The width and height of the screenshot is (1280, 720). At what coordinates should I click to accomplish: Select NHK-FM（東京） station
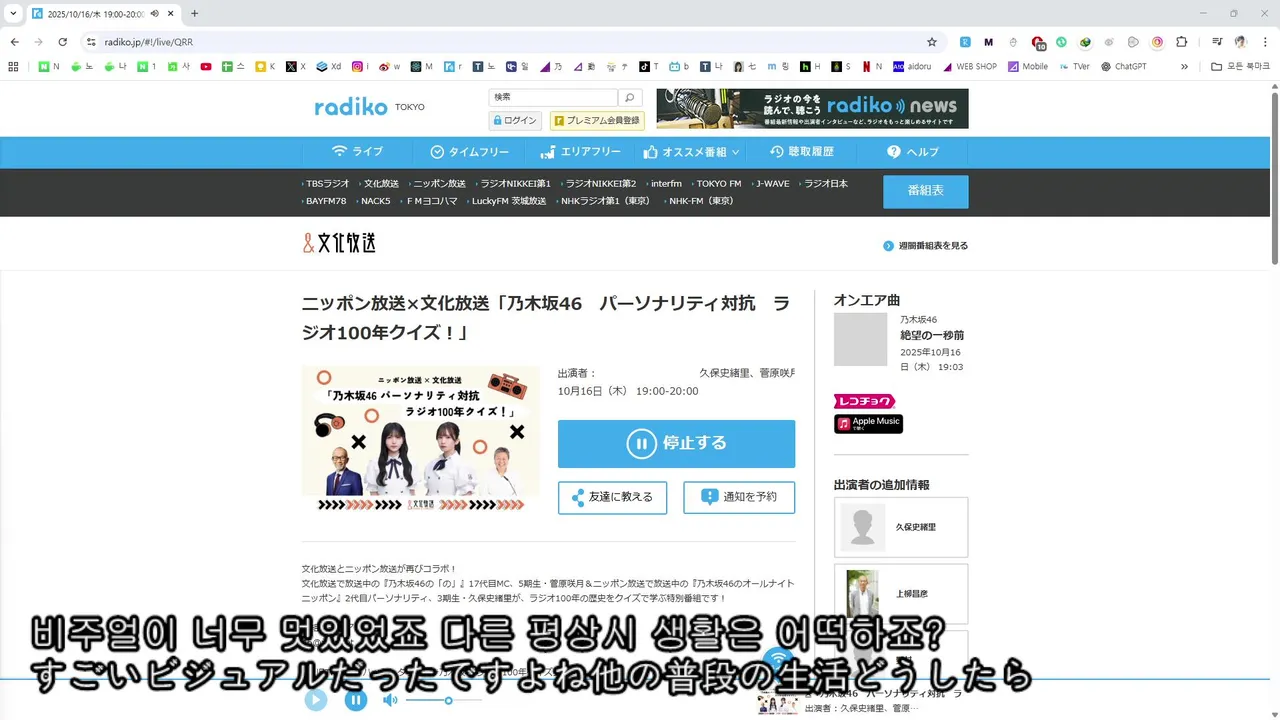point(700,201)
